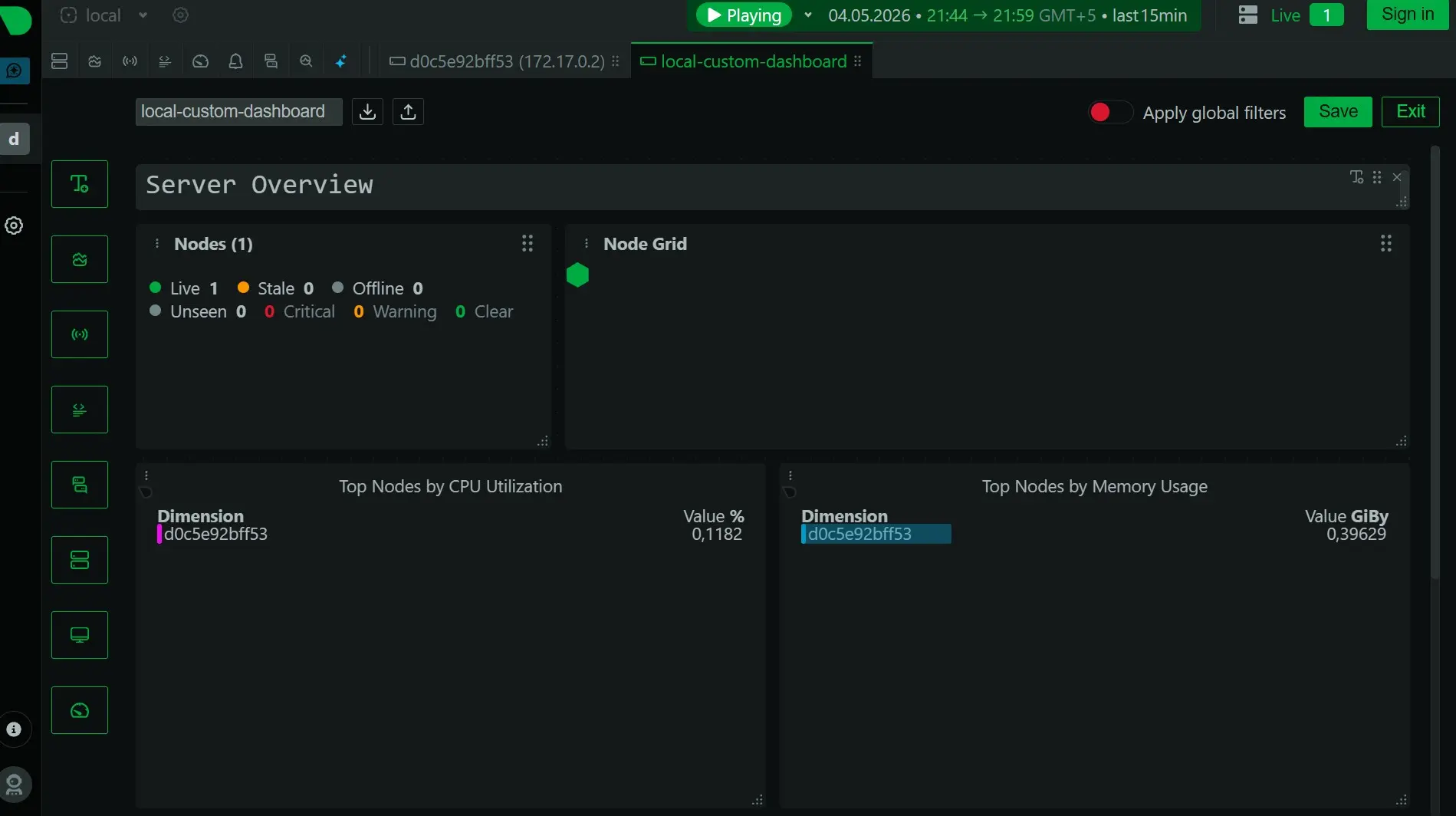
Task: Open Top Nodes by Memory Usage kebab menu
Action: tap(790, 475)
